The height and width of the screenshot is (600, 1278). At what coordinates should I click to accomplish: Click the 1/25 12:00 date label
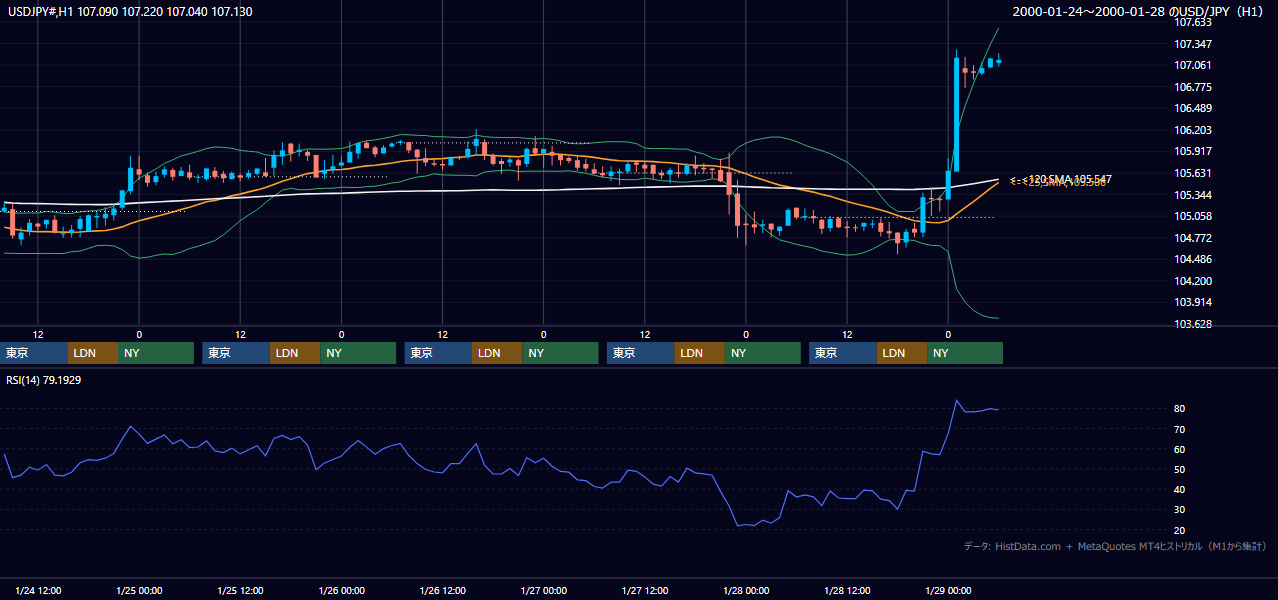[240, 591]
